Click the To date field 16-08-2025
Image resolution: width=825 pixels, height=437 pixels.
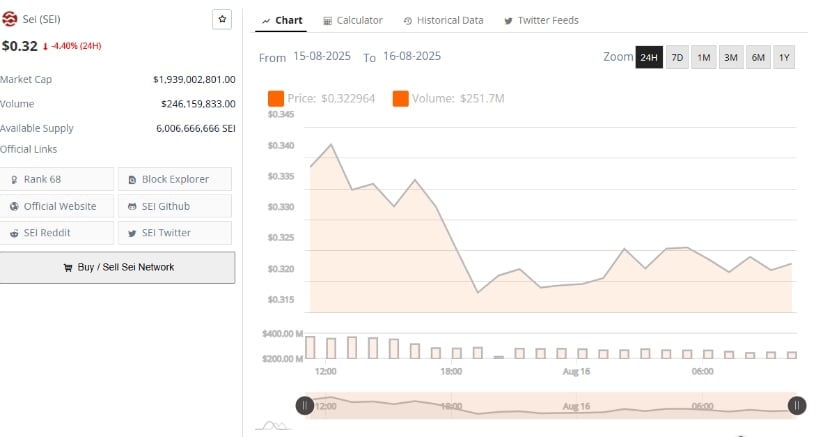(x=412, y=56)
